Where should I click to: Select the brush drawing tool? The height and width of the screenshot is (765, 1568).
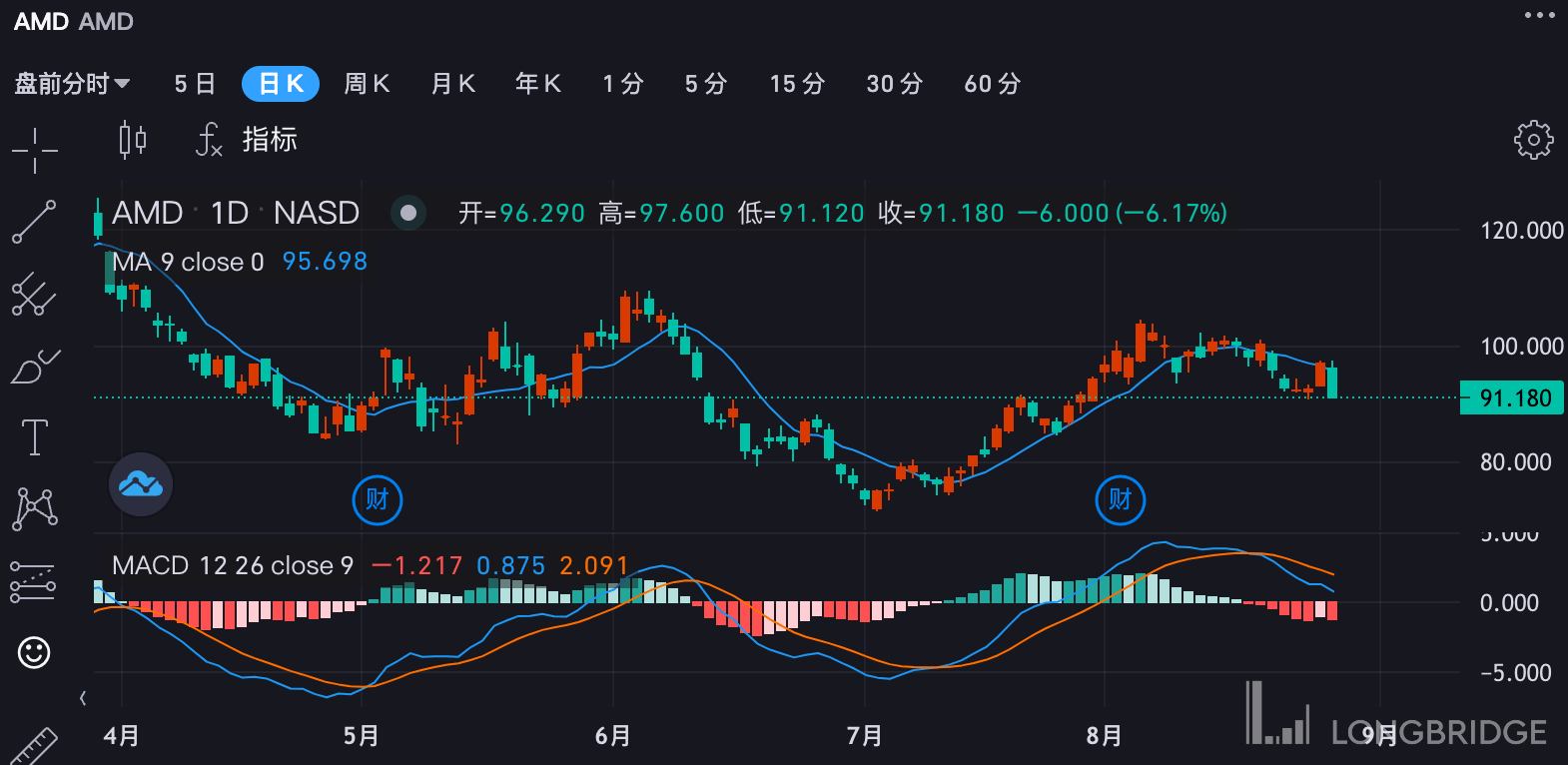(x=35, y=367)
